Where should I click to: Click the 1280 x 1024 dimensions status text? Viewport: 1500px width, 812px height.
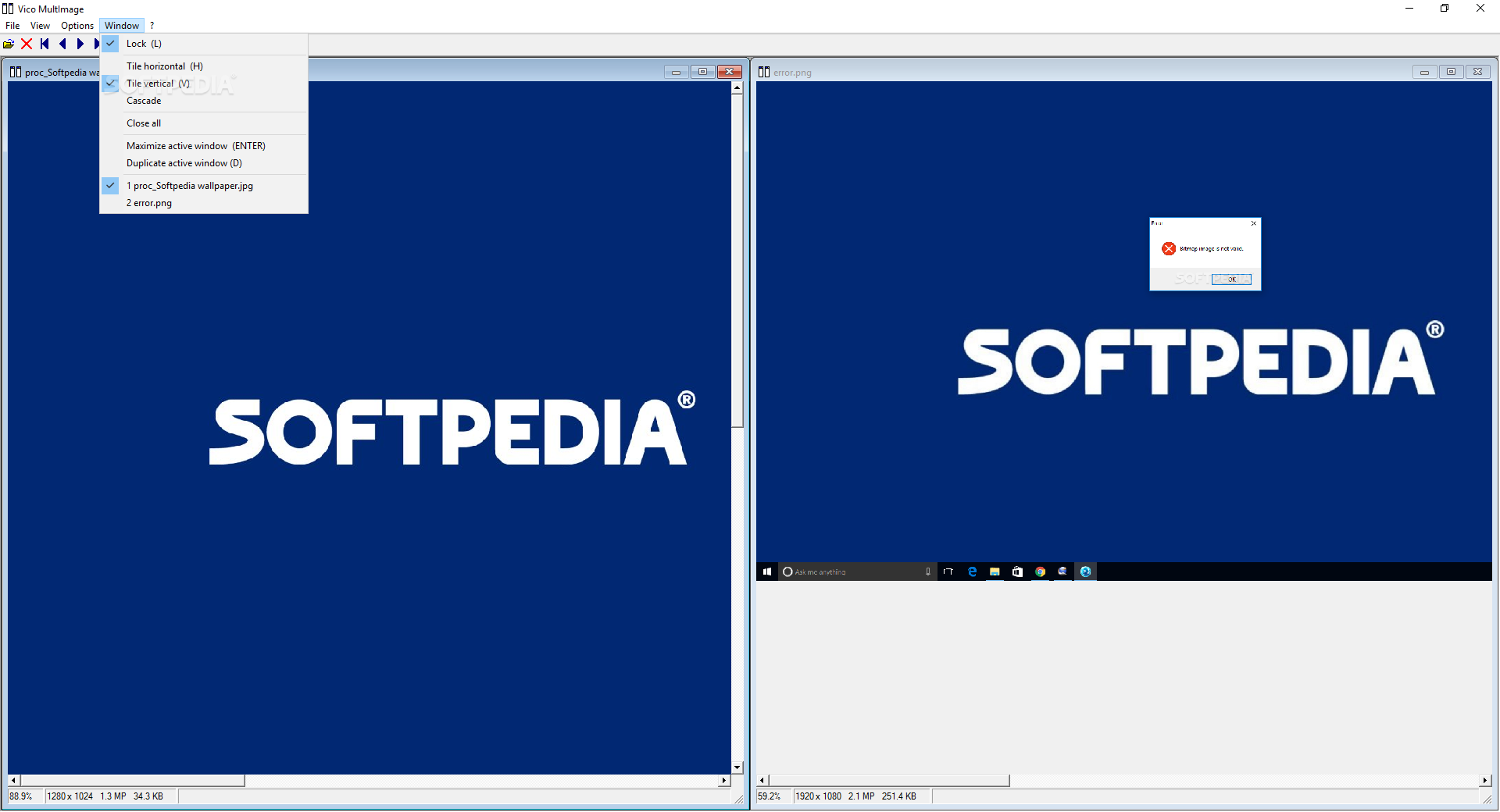70,796
